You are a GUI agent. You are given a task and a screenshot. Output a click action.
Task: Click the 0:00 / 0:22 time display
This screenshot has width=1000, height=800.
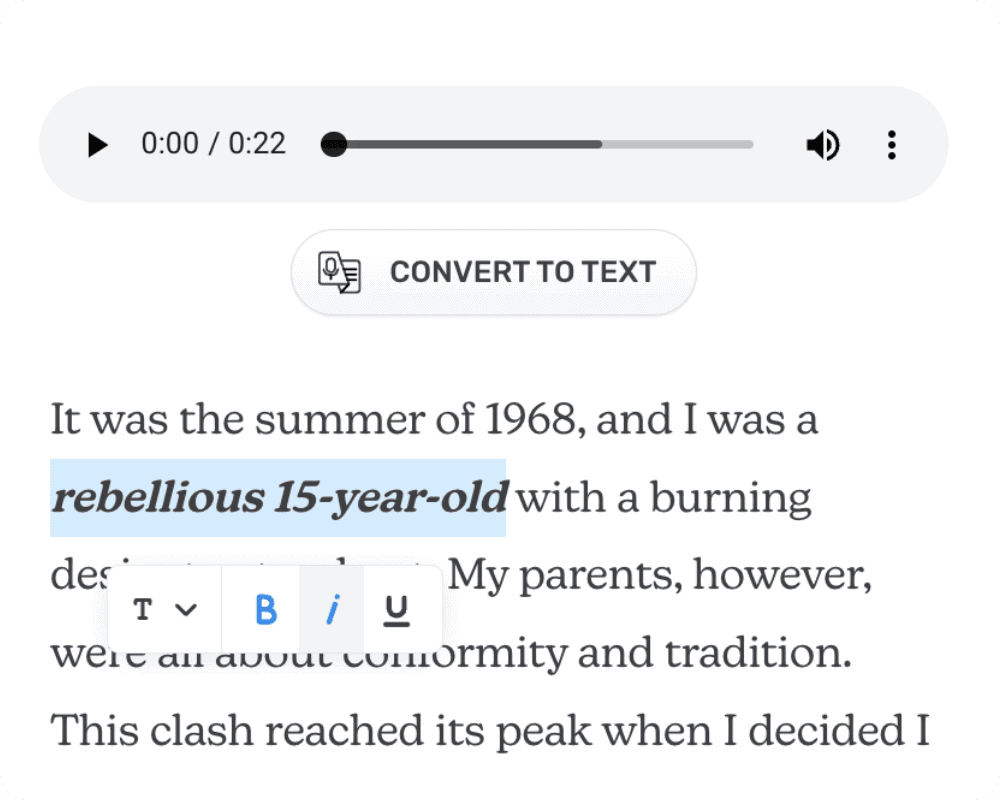tap(213, 144)
